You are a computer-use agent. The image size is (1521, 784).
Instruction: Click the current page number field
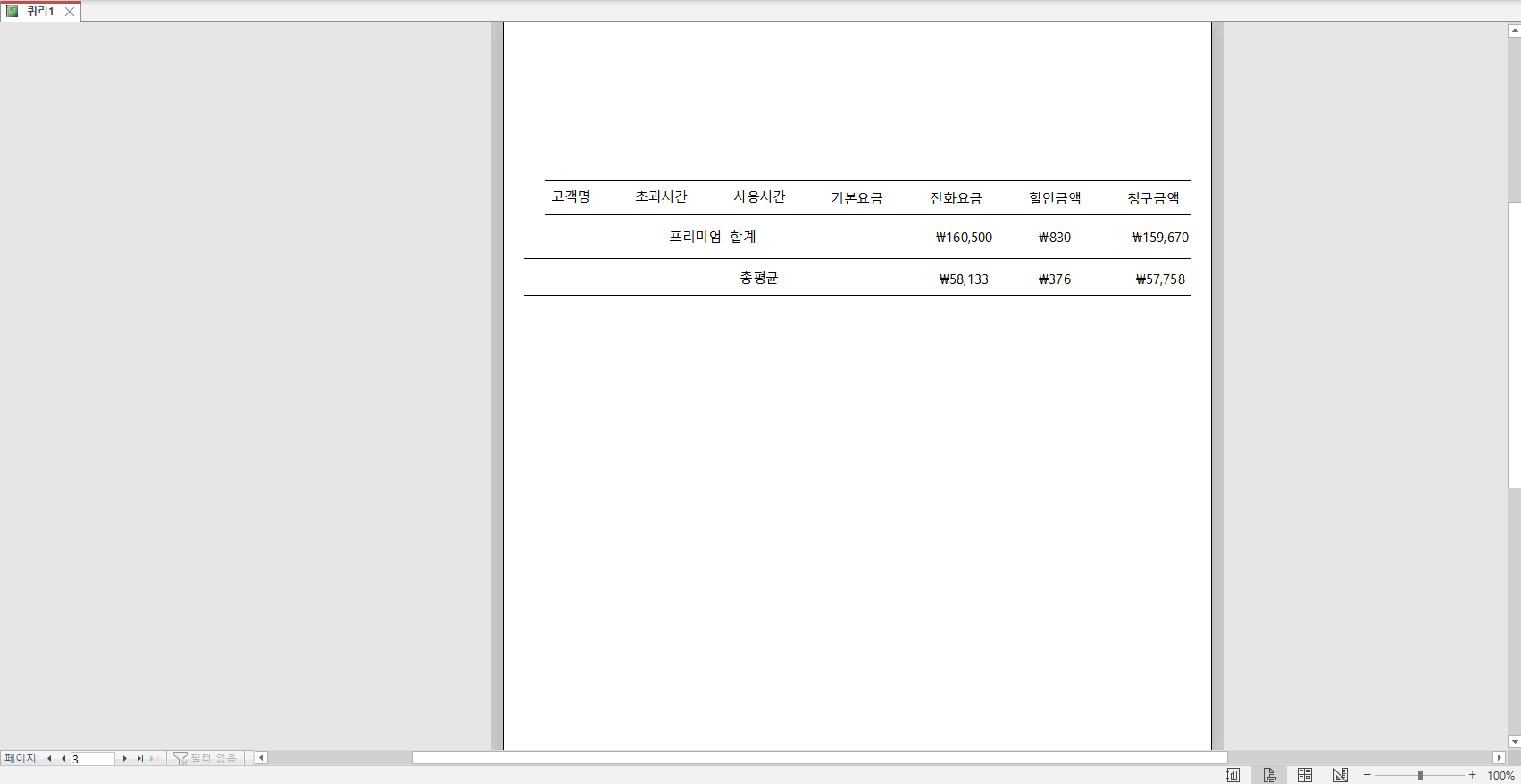tap(92, 759)
